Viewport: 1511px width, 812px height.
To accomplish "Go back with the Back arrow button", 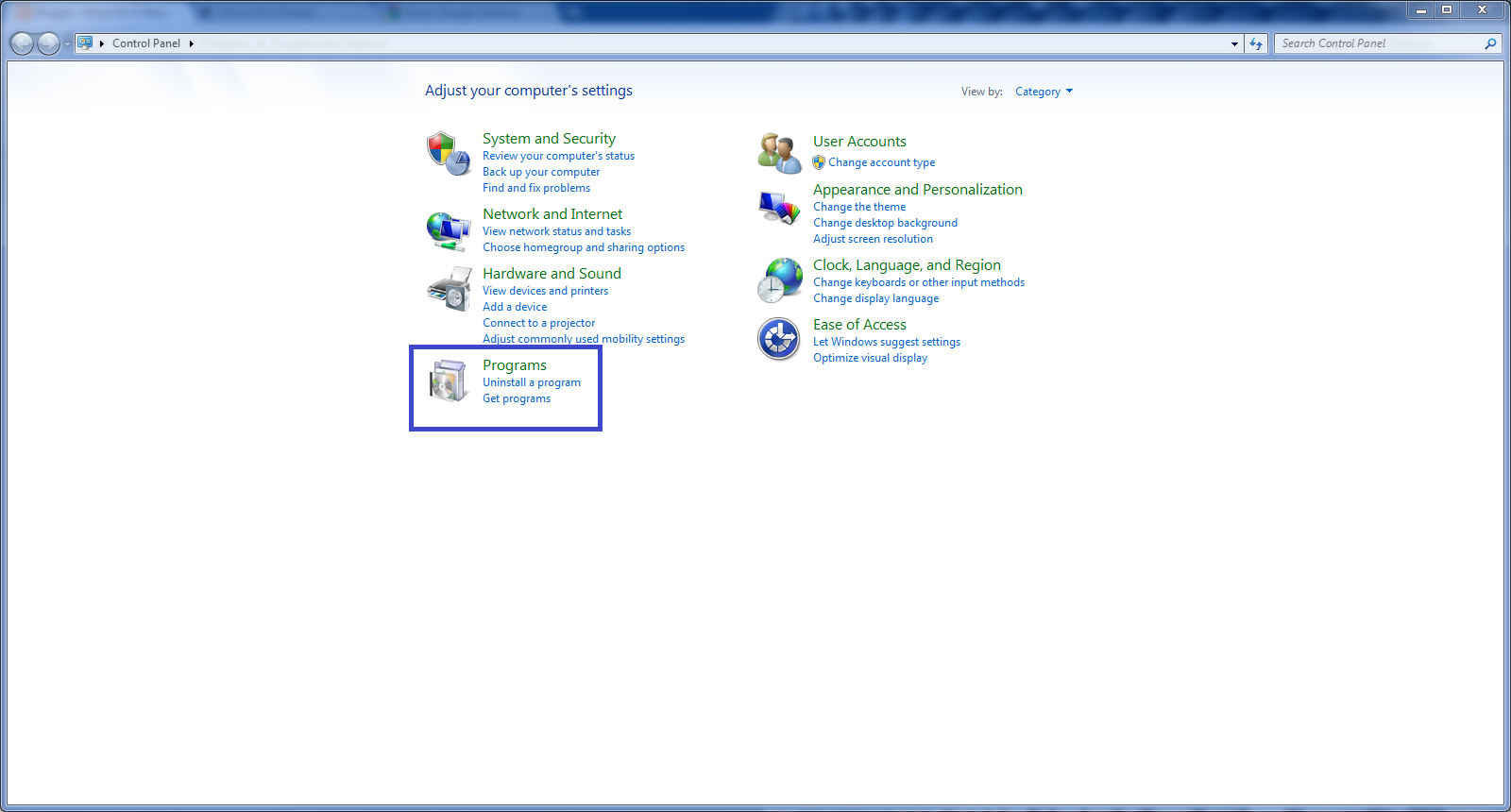I will (22, 43).
